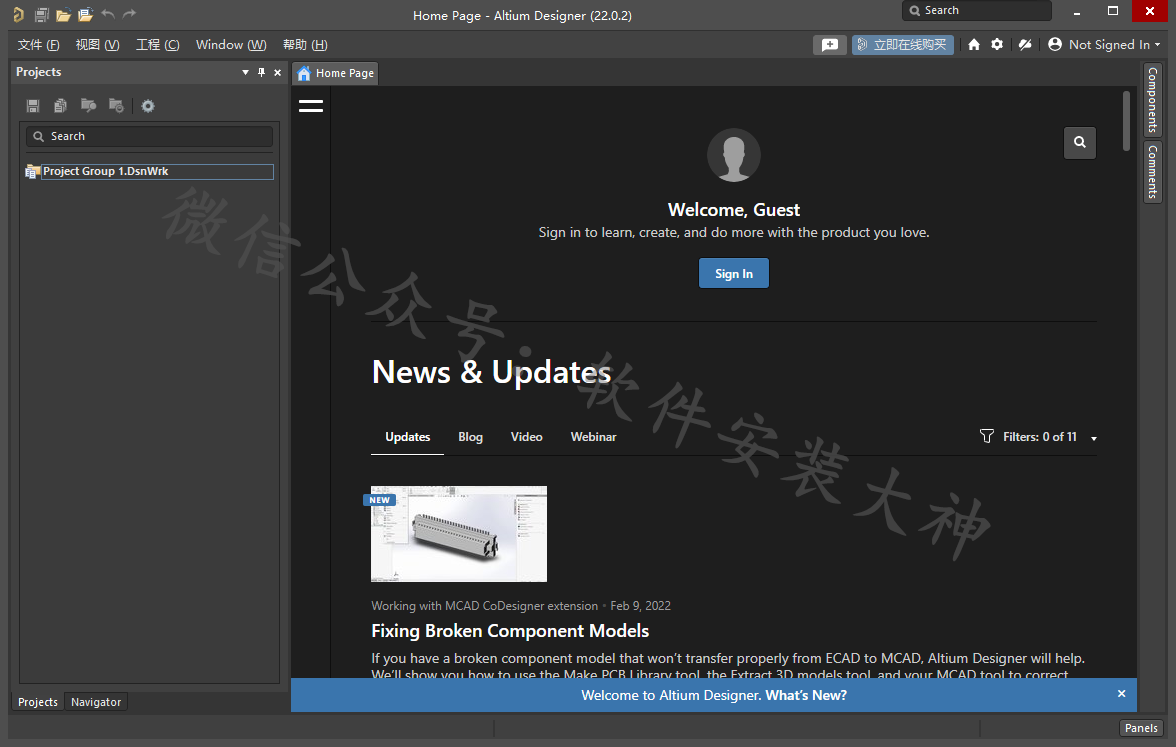Viewport: 1176px width, 747px height.
Task: Open Projects panel settings gear icon
Action: 148,106
